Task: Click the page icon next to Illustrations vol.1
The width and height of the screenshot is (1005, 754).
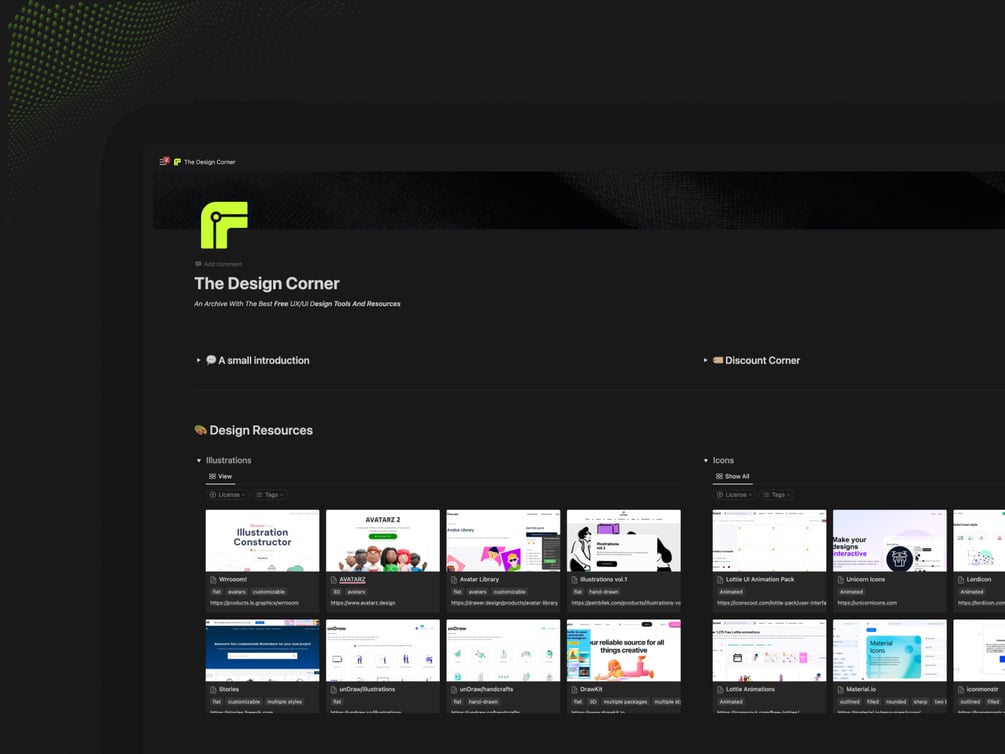Action: [x=575, y=580]
